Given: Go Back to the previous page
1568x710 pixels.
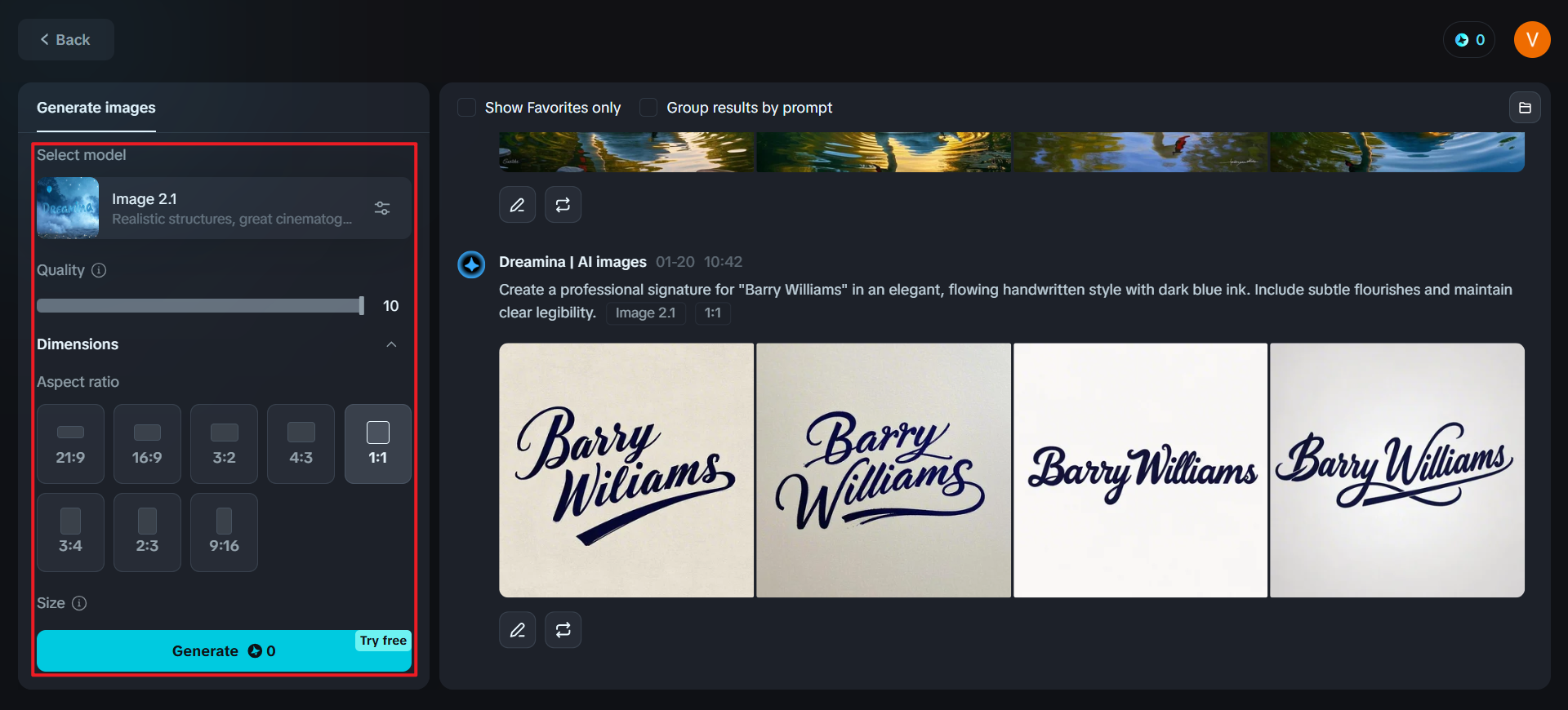Looking at the screenshot, I should click(x=65, y=40).
